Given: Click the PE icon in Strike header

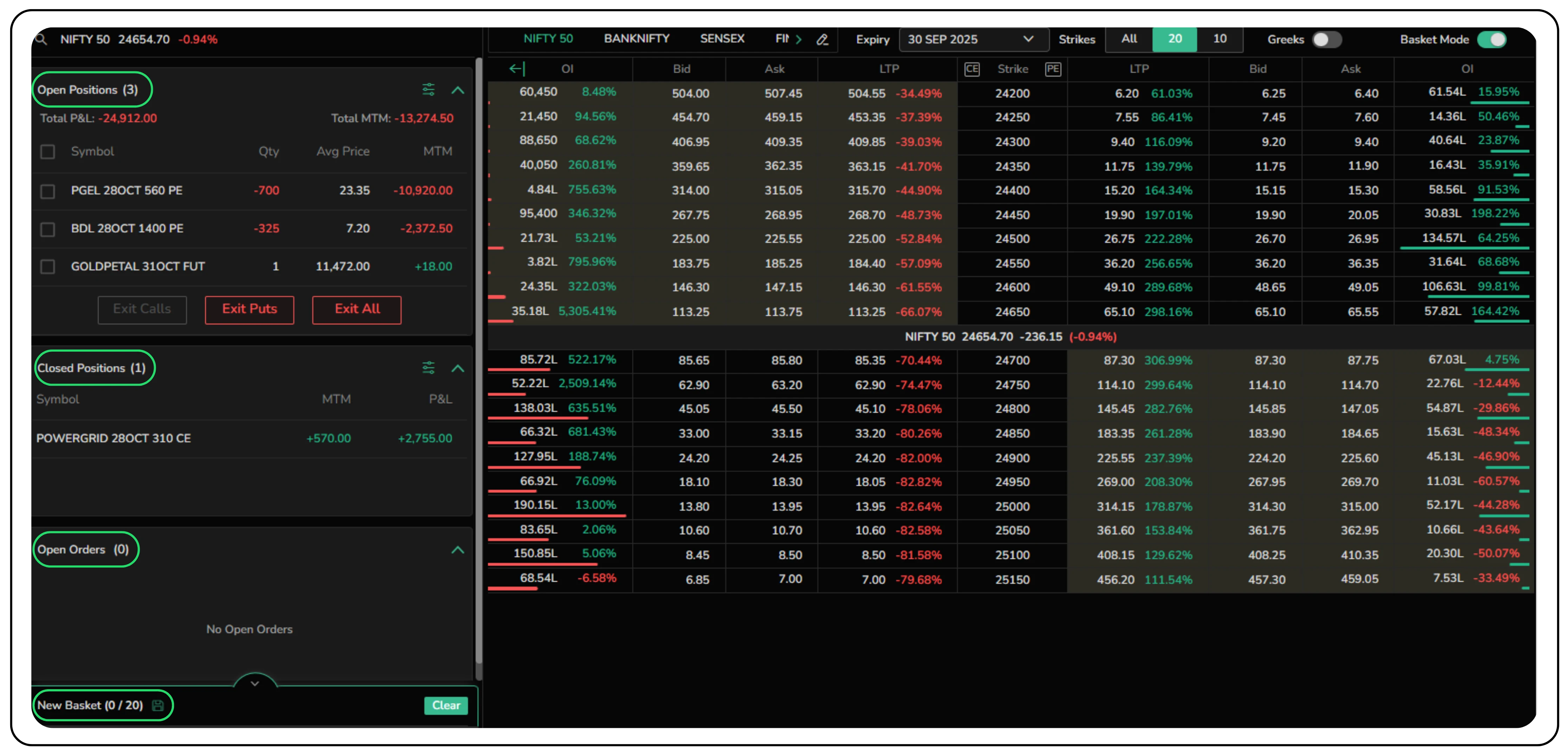Looking at the screenshot, I should [1052, 69].
